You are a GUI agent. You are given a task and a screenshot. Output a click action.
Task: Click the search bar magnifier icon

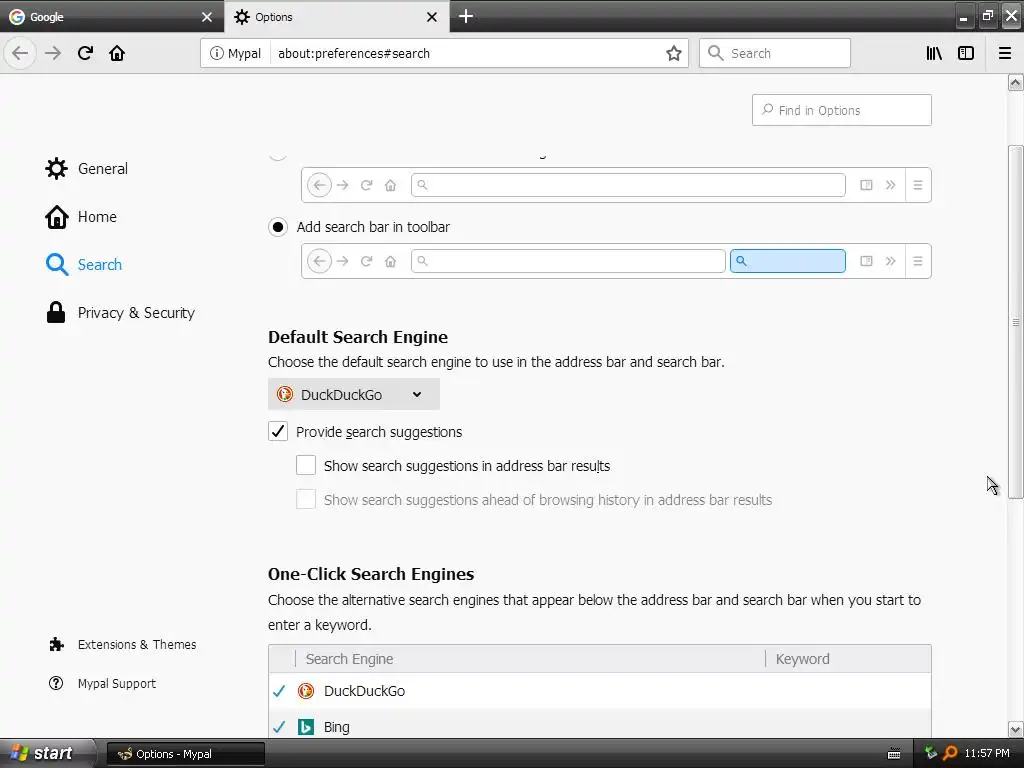pyautogui.click(x=716, y=53)
